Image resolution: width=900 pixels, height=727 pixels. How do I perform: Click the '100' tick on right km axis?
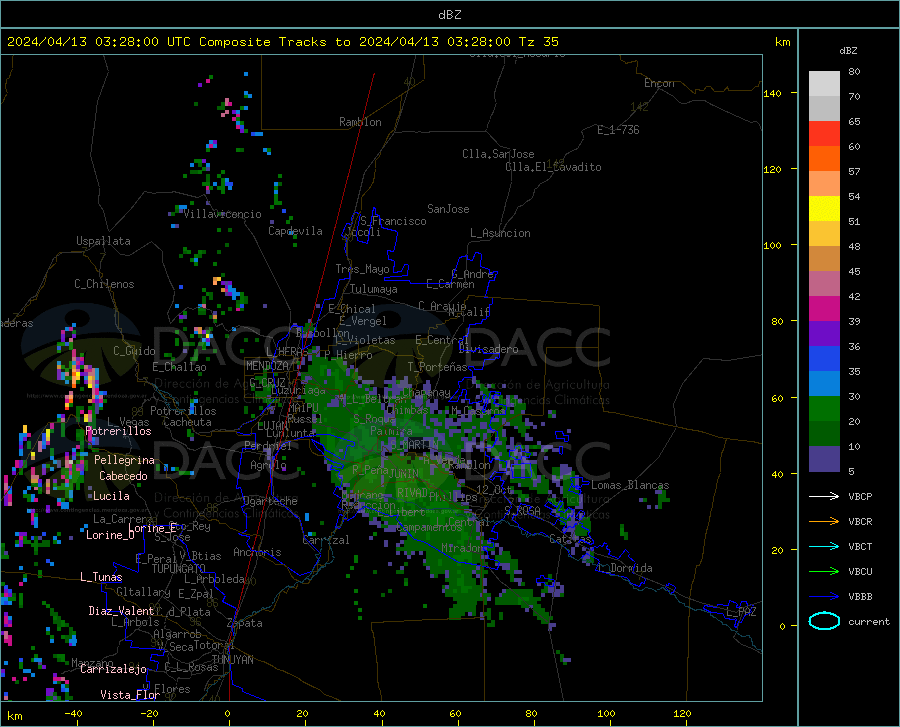(773, 246)
